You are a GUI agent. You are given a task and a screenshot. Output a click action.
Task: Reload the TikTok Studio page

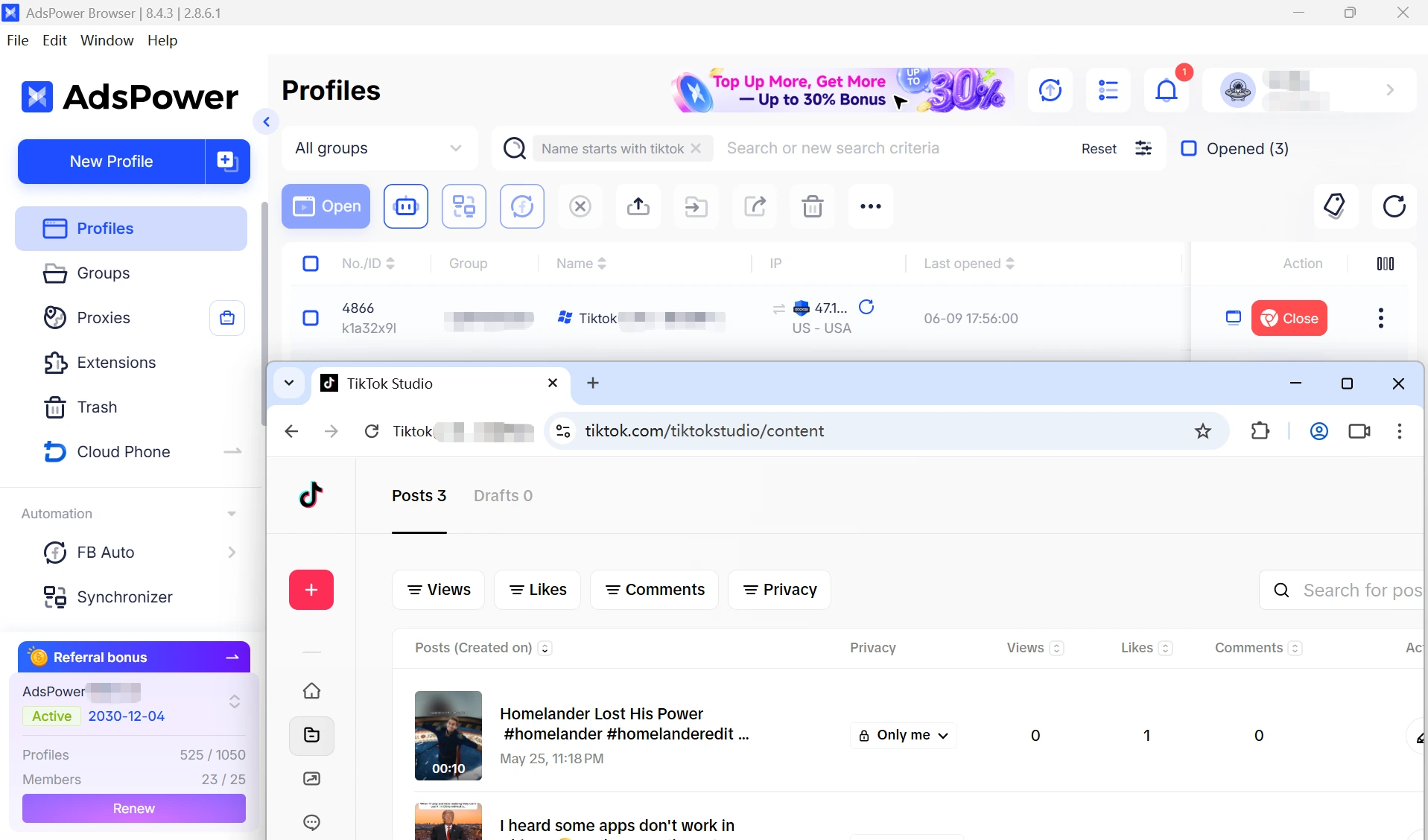[x=372, y=431]
